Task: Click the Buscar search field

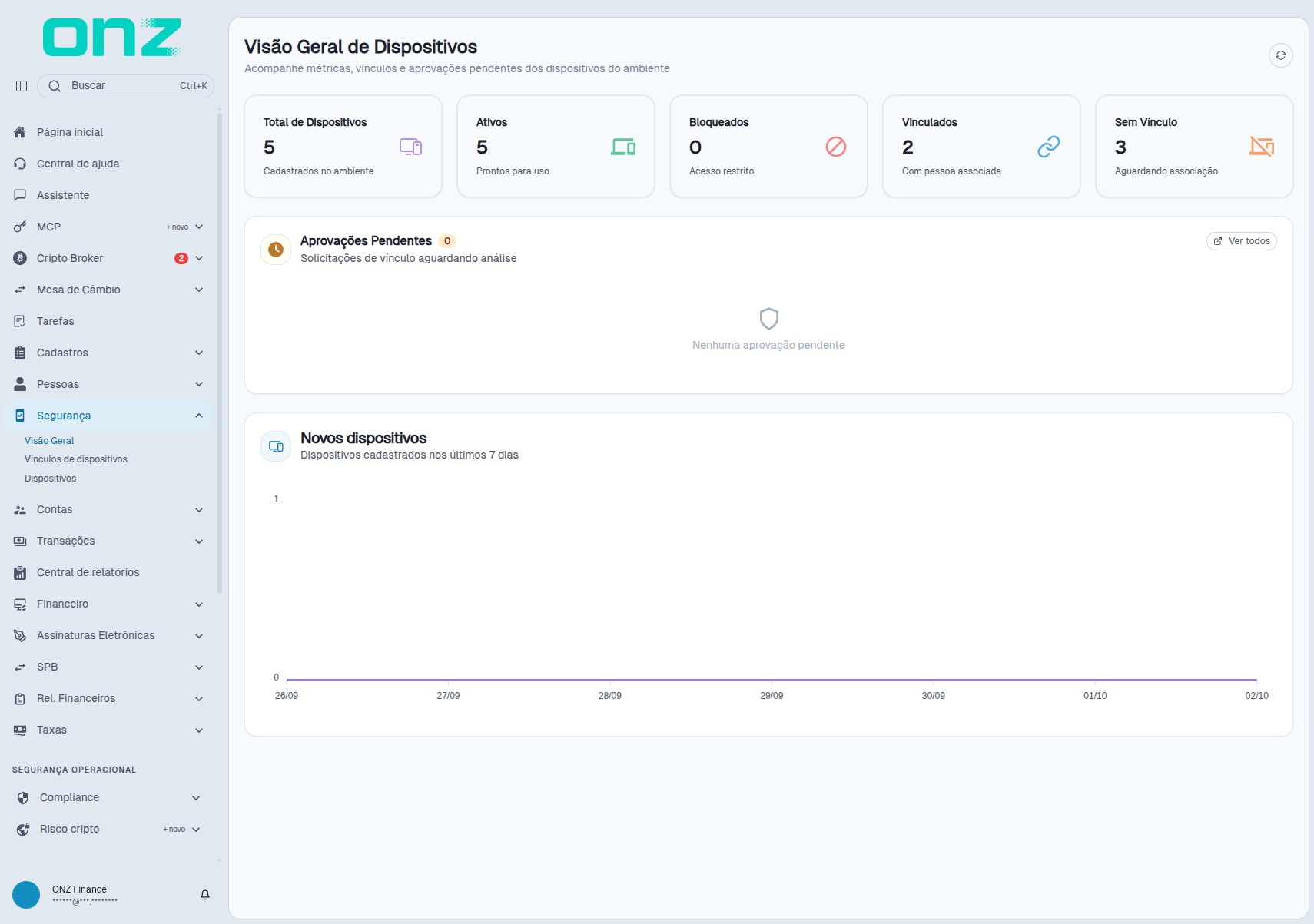Action: click(x=125, y=86)
